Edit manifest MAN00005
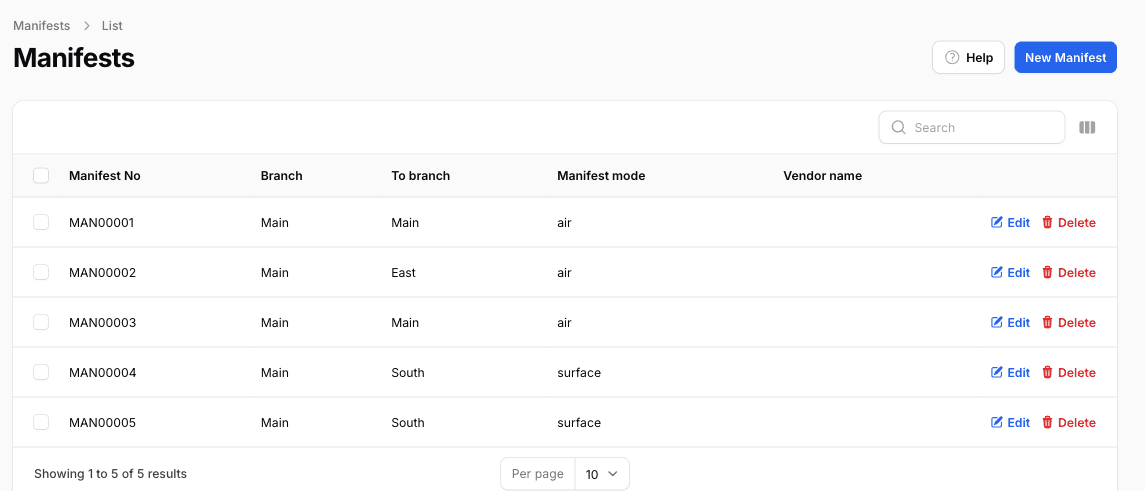Viewport: 1145px width, 491px height. 1010,422
